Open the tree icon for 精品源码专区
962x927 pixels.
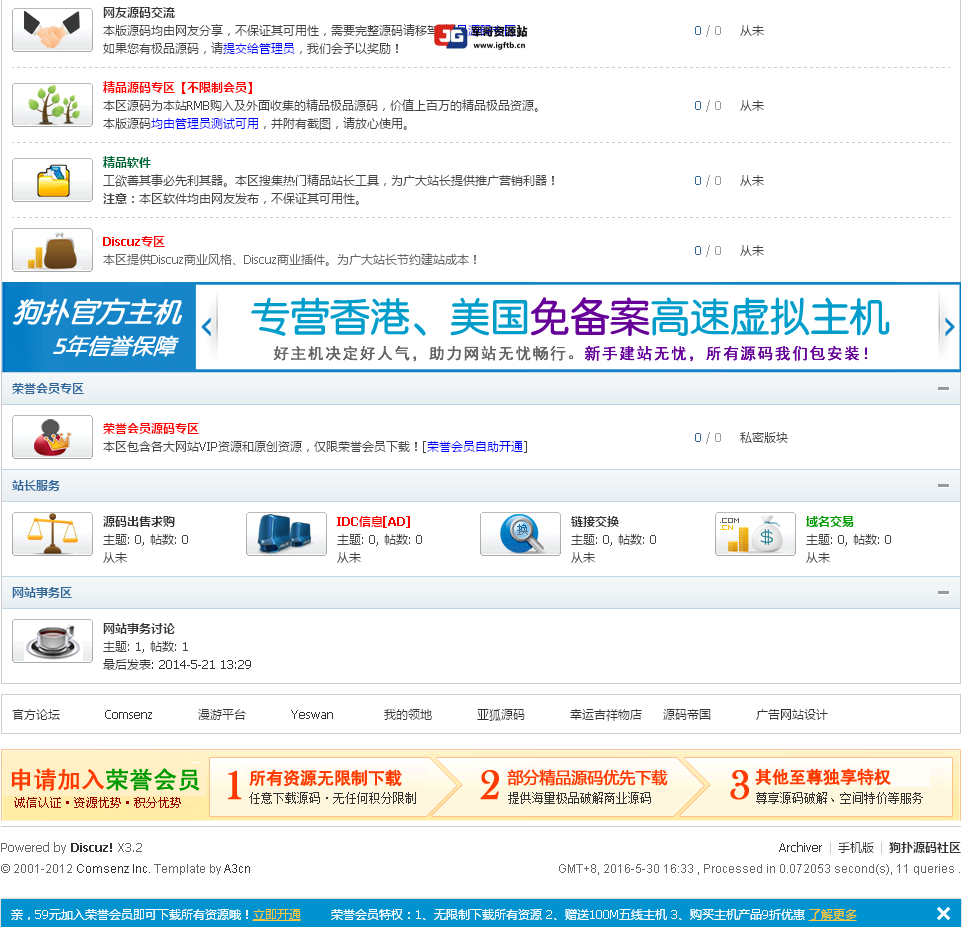pyautogui.click(x=52, y=105)
